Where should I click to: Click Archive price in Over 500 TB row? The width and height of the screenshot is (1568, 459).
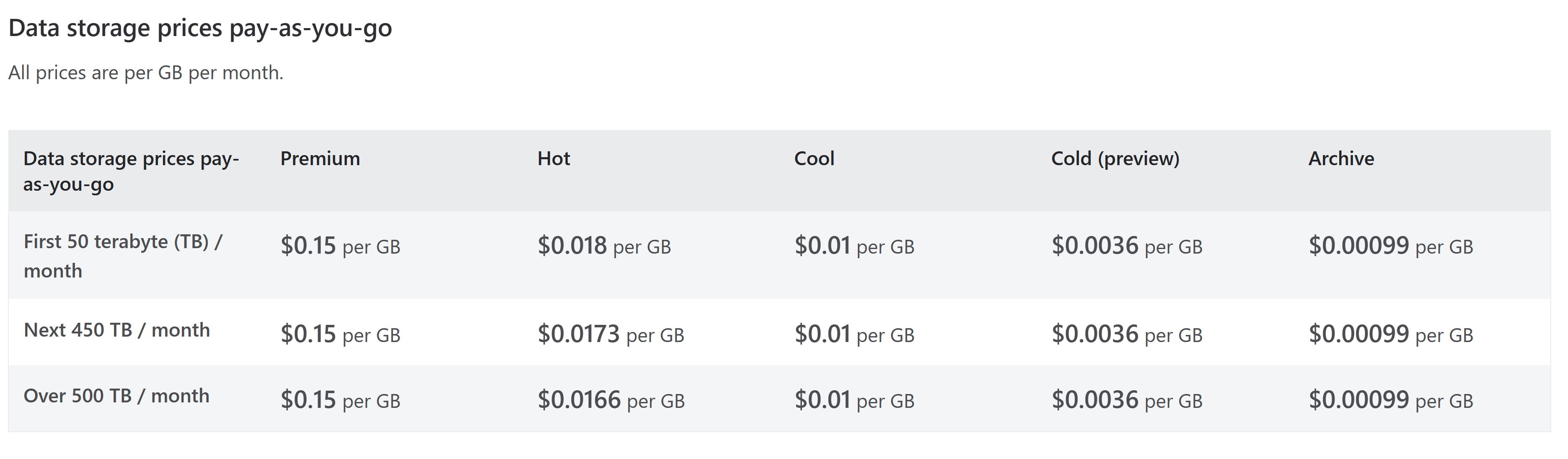pos(1391,400)
